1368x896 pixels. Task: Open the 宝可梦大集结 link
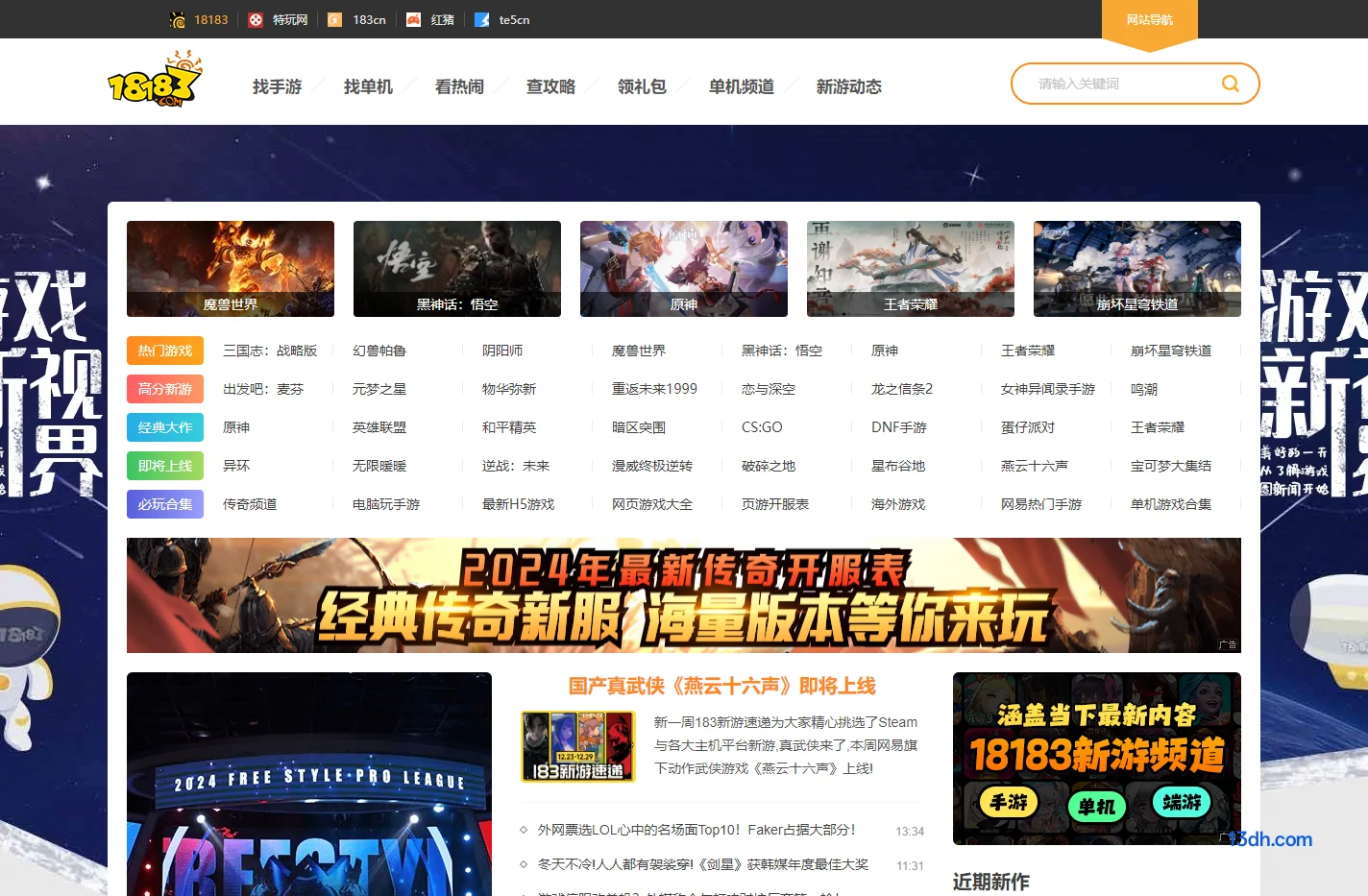(1171, 466)
